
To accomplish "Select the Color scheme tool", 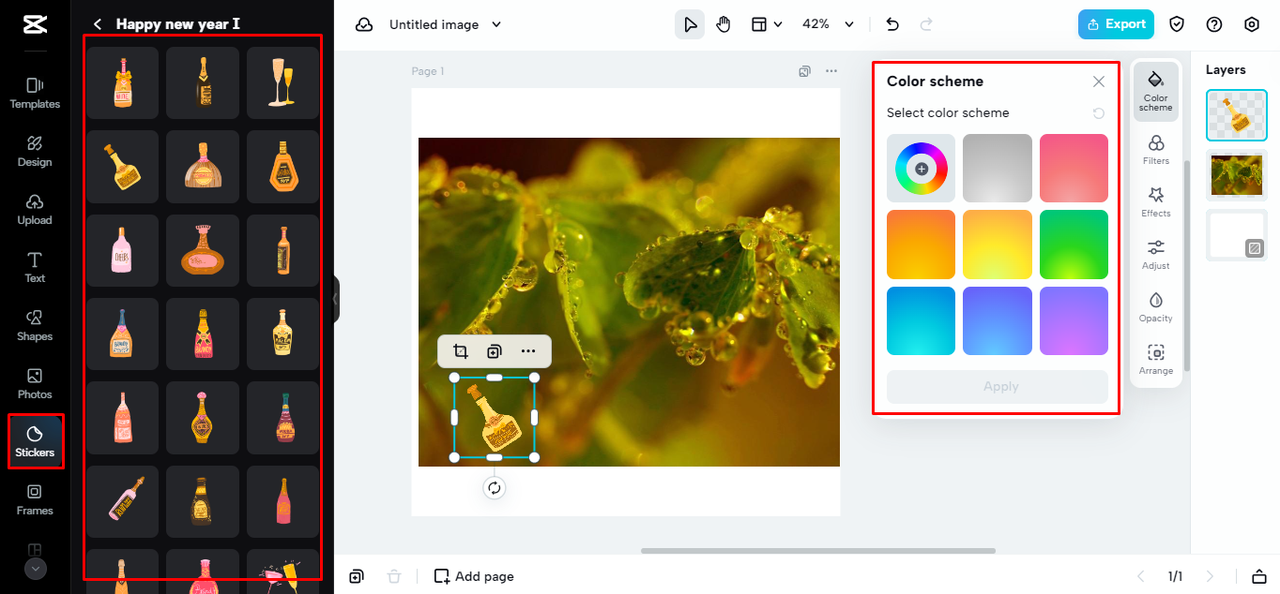I will 1156,91.
